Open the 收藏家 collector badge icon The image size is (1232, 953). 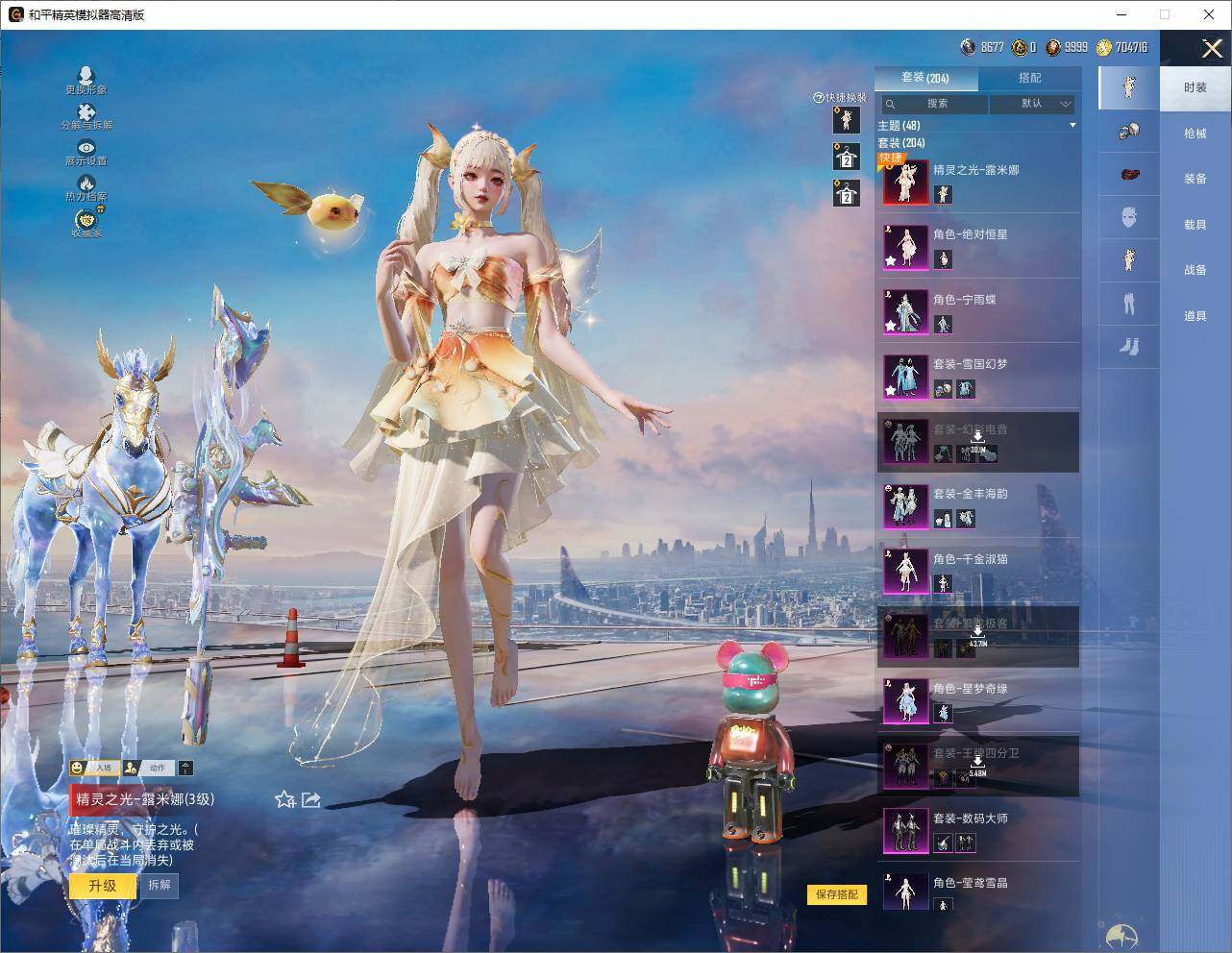(x=86, y=219)
